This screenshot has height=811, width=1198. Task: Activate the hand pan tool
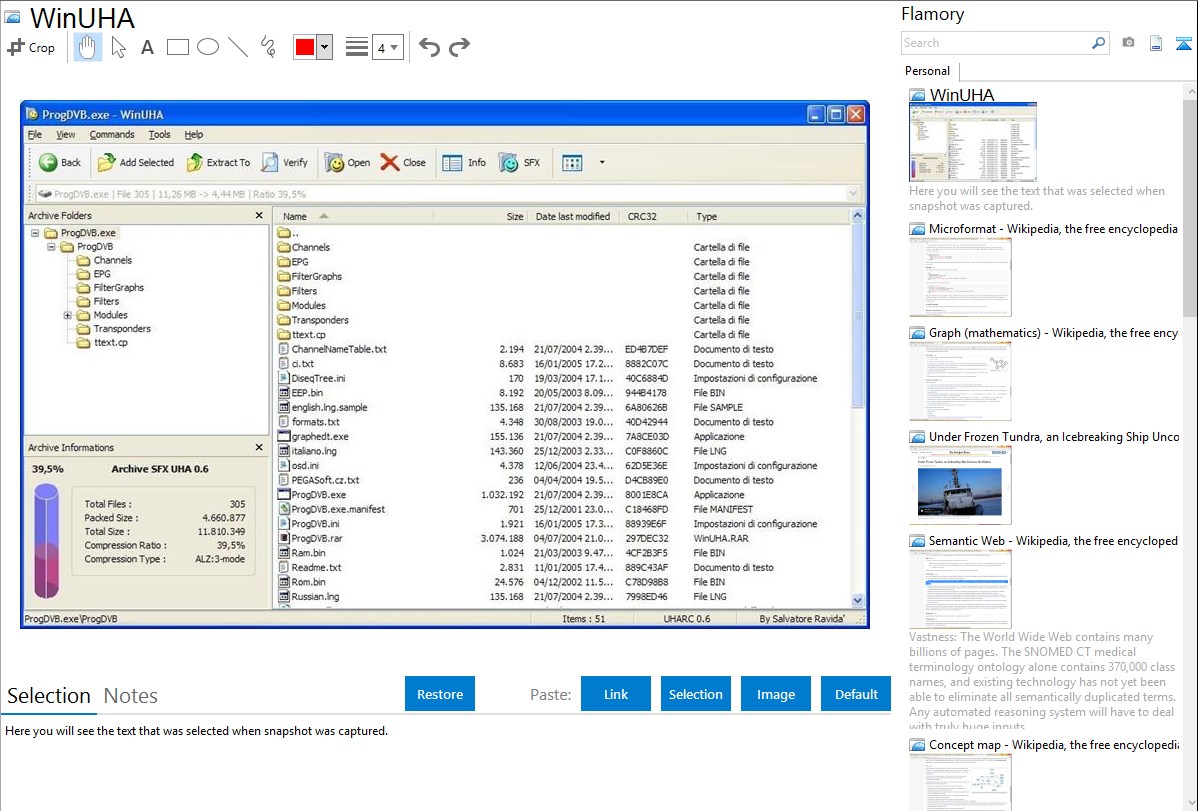[x=88, y=47]
